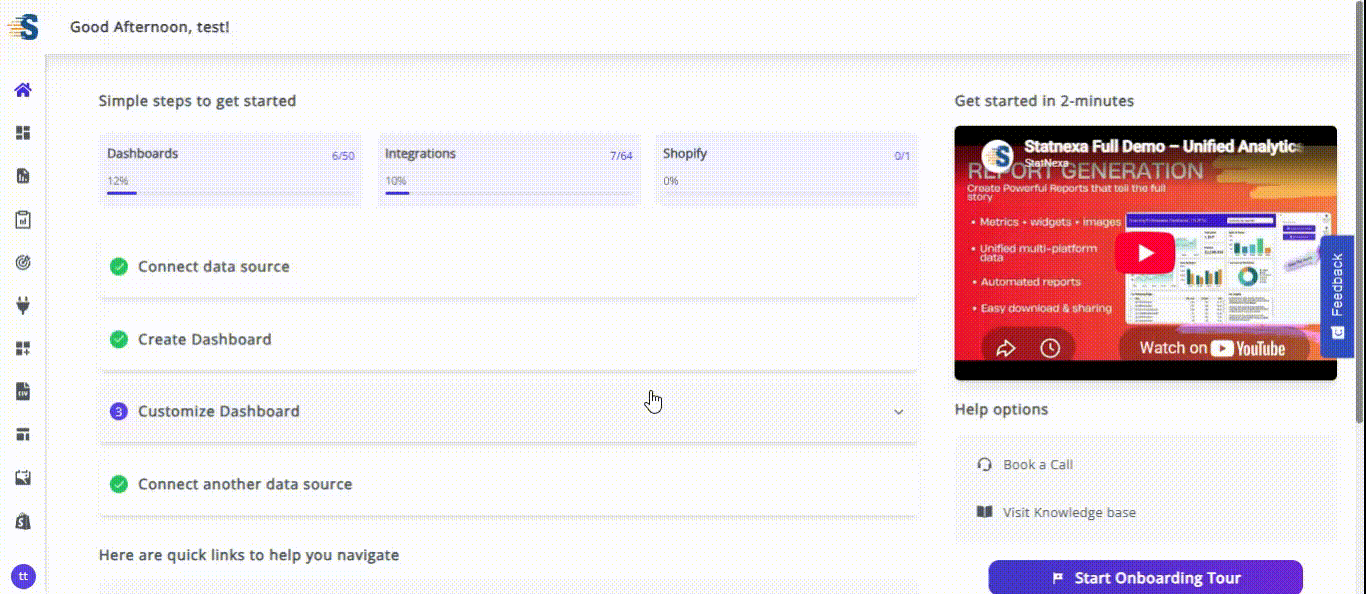Screen dimensions: 1366x594
Task: Open the Shopify bag icon in sidebar
Action: click(23, 521)
